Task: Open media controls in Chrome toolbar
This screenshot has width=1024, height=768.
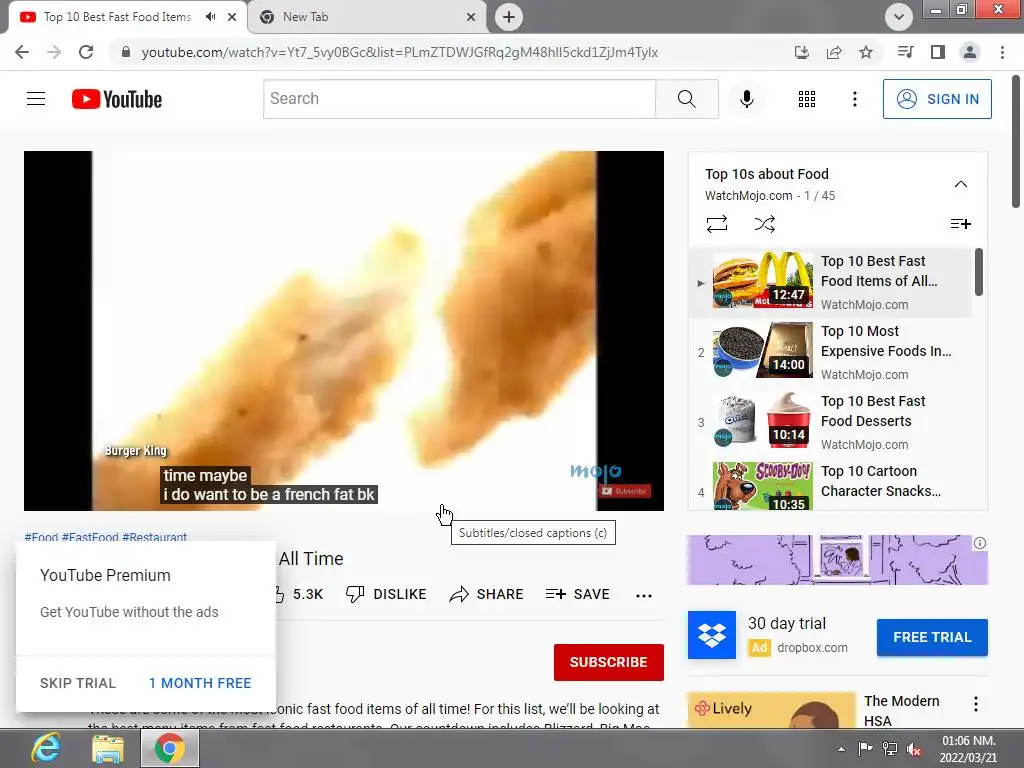Action: click(905, 52)
